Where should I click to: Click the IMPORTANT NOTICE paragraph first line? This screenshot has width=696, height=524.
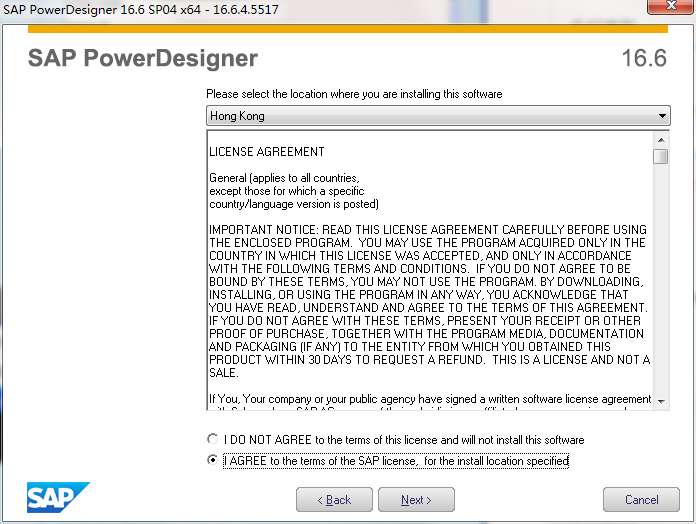[x=428, y=229]
